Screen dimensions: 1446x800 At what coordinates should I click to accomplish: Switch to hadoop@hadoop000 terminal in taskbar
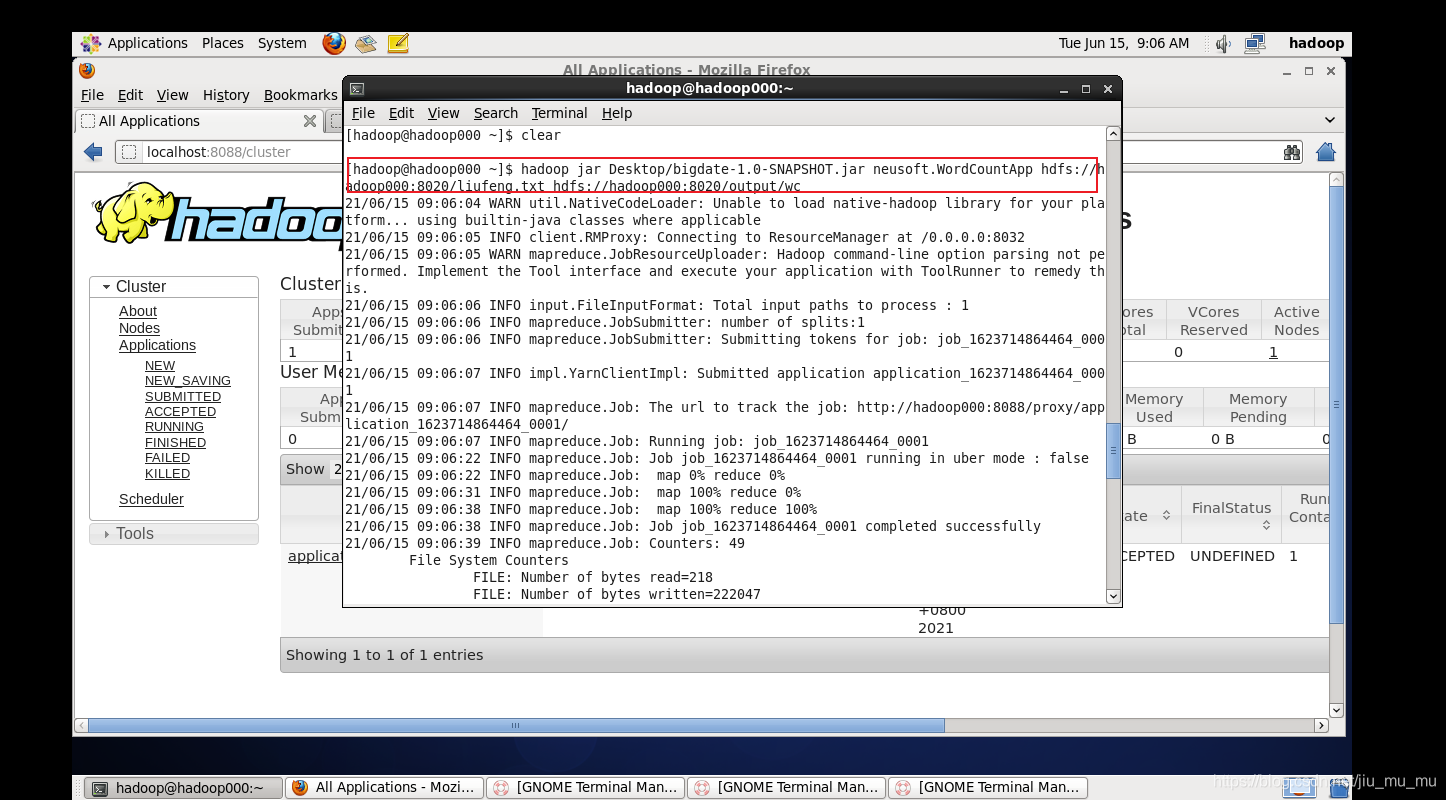point(182,788)
